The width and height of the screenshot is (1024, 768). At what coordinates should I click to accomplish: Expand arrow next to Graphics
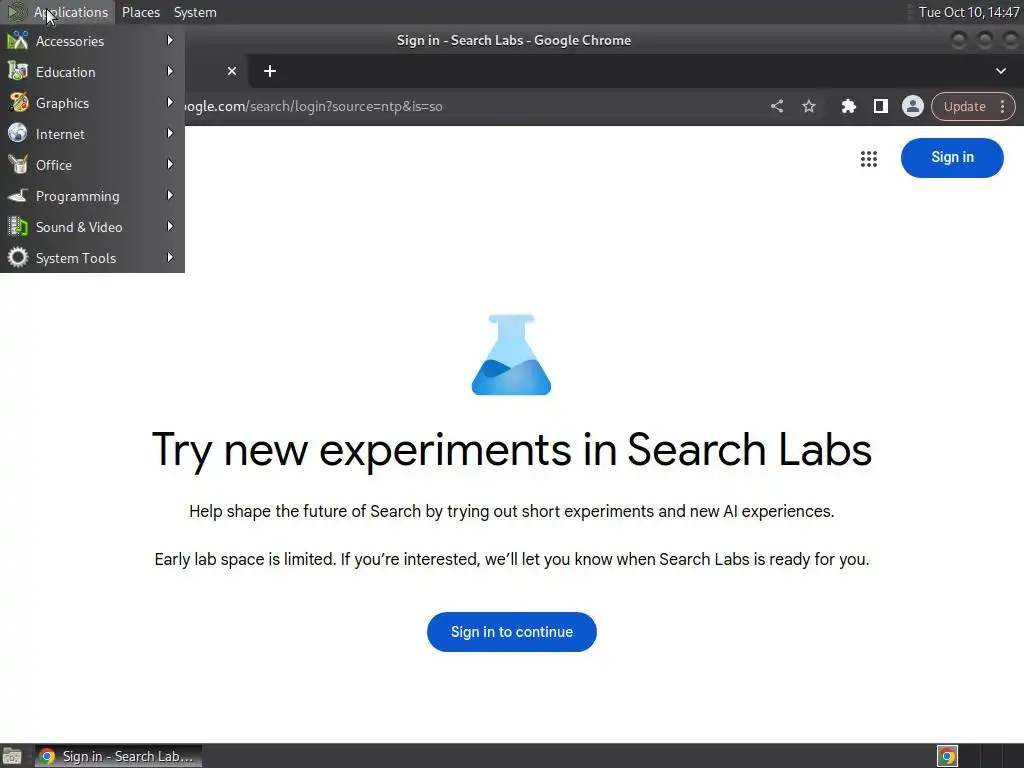pos(170,103)
